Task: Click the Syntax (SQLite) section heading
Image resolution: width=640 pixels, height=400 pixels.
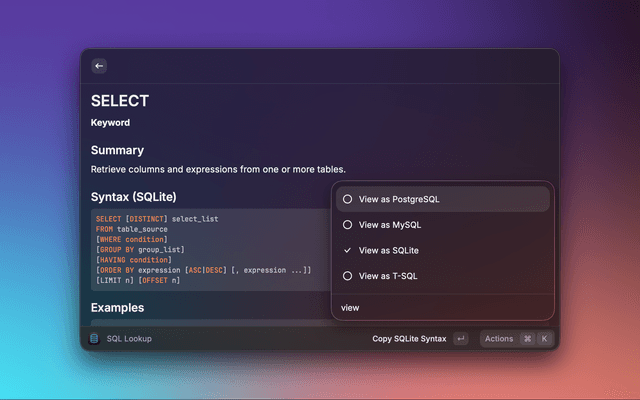Action: pos(134,197)
